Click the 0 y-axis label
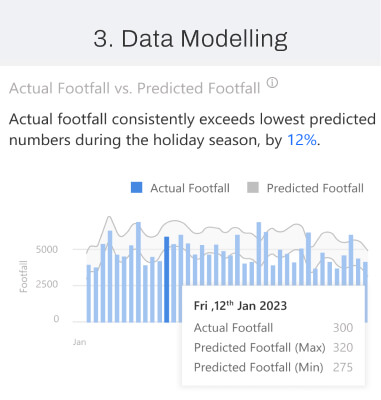The height and width of the screenshot is (400, 381). click(56, 319)
